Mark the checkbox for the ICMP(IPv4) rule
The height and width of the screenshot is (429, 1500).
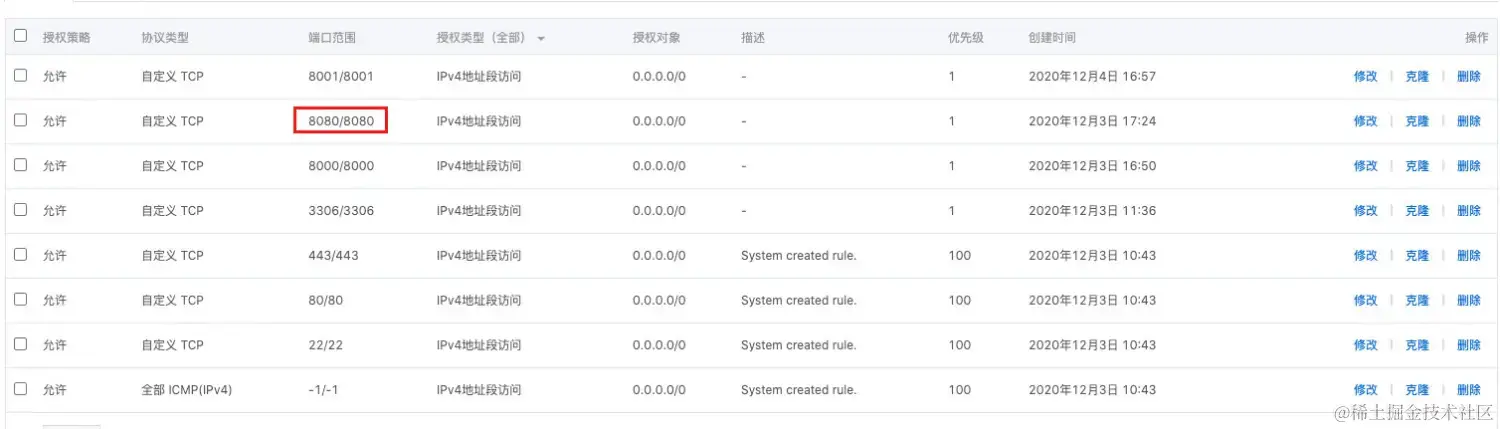point(20,389)
